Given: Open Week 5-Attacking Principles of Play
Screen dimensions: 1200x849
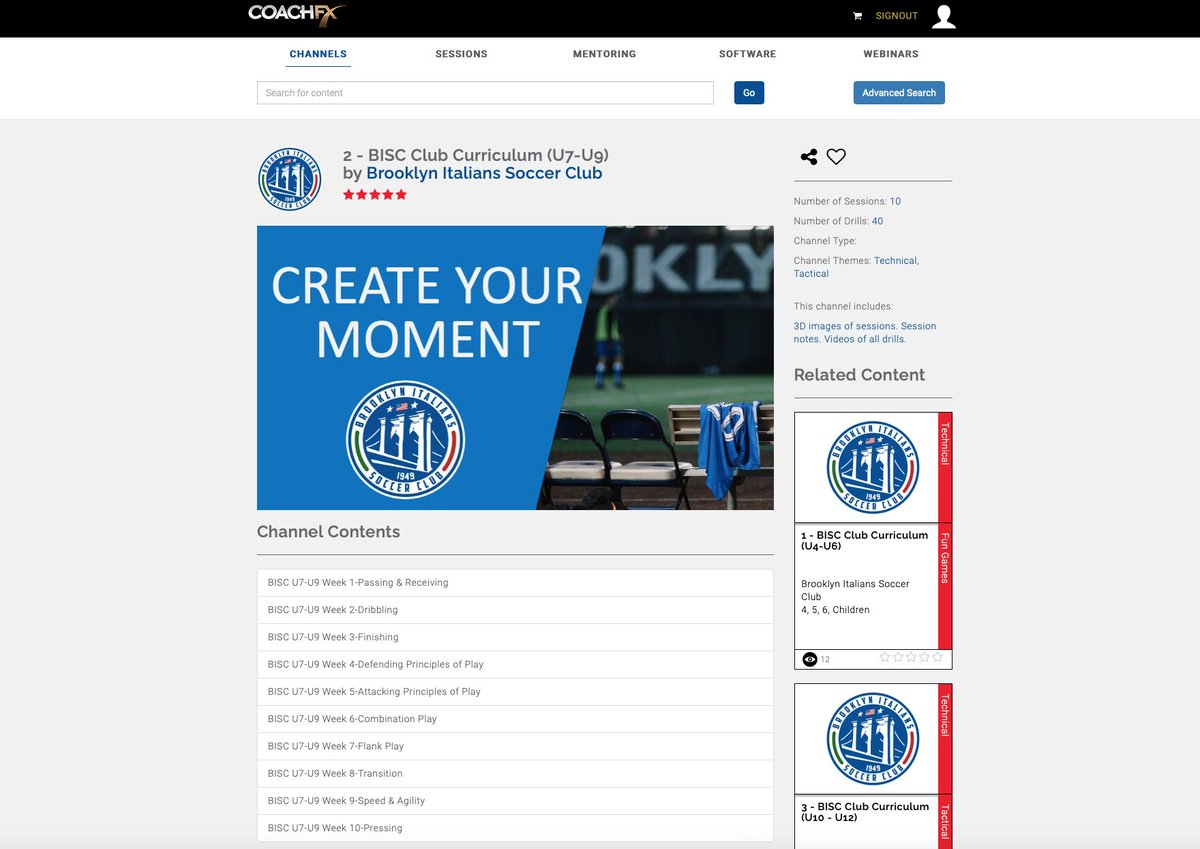Looking at the screenshot, I should 515,692.
